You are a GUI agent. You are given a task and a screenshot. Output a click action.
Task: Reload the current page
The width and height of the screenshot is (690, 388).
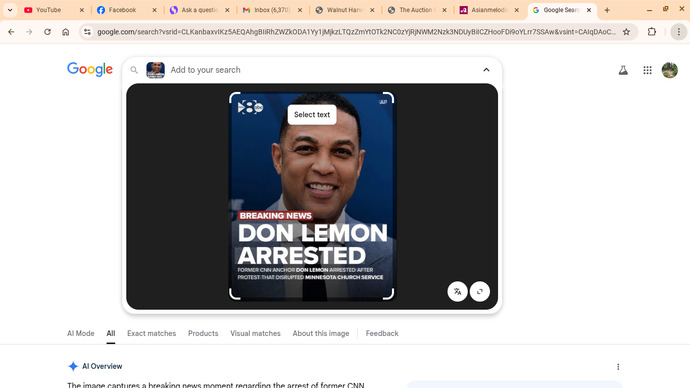(x=47, y=32)
